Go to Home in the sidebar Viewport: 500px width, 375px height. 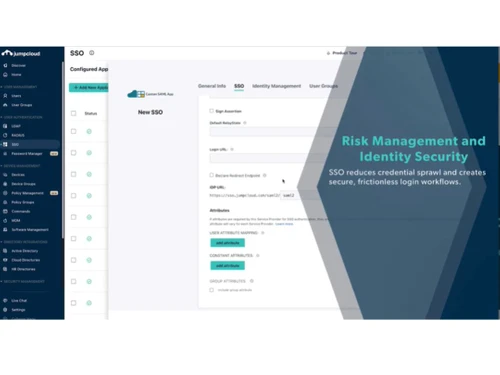(x=16, y=75)
